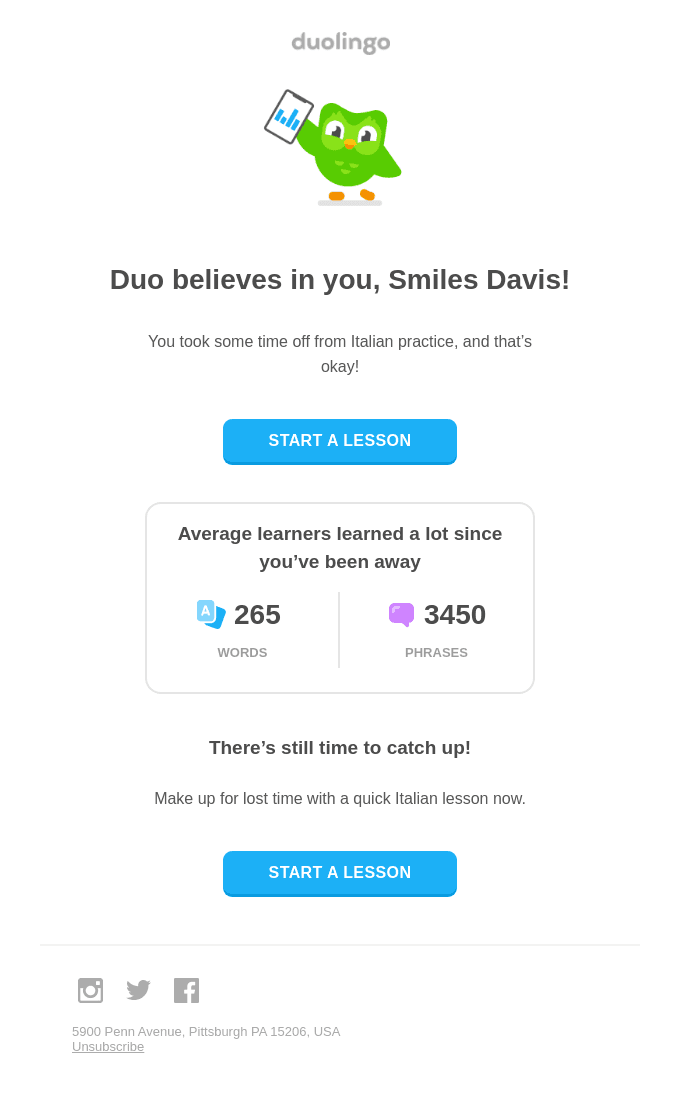Click the second START A LESSON button

click(x=340, y=873)
